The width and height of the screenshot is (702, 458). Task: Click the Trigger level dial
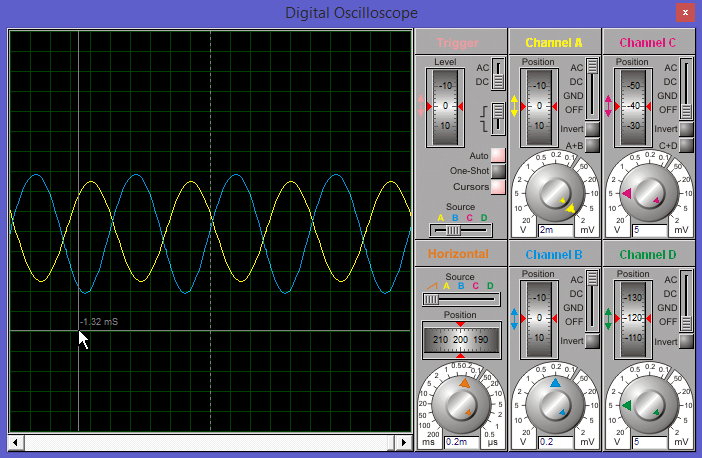click(x=445, y=105)
